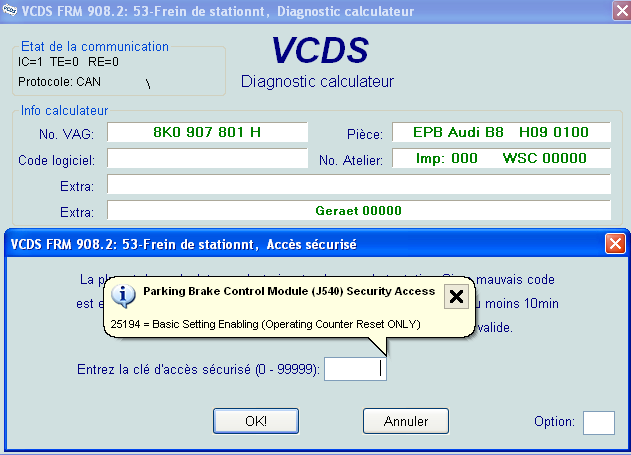Viewport: 631px width, 455px height.
Task: Close the security access balloon tip
Action: (x=455, y=295)
